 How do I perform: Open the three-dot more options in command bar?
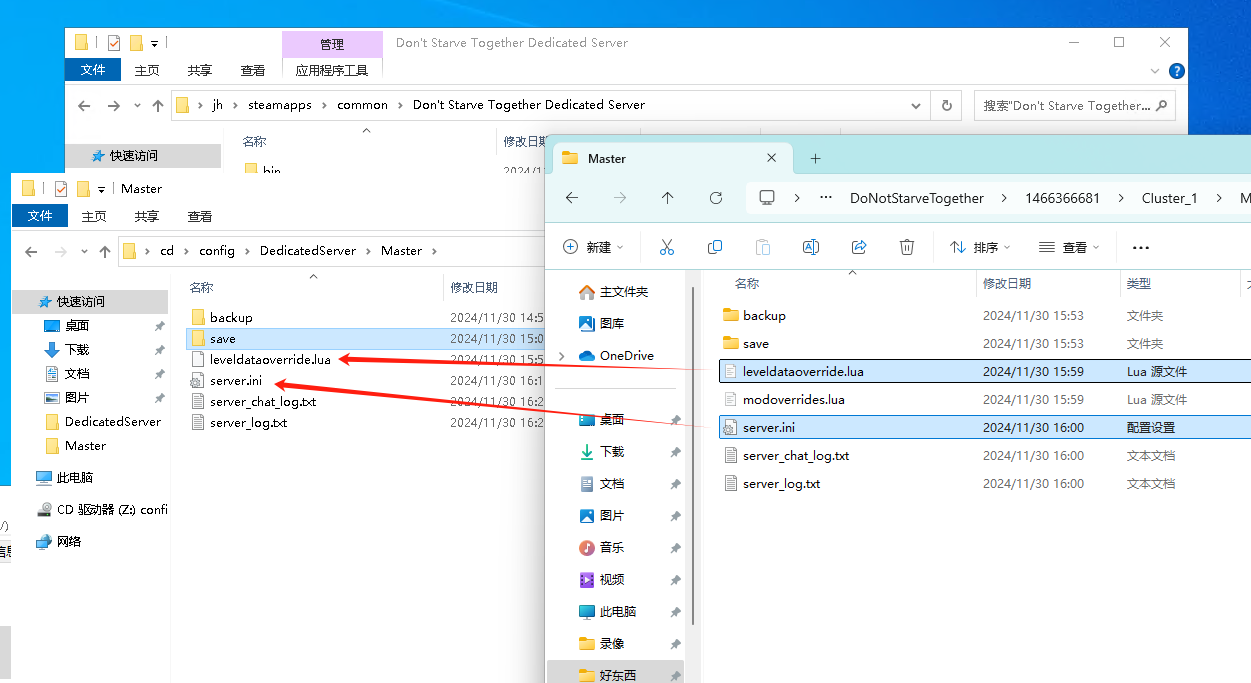1141,247
